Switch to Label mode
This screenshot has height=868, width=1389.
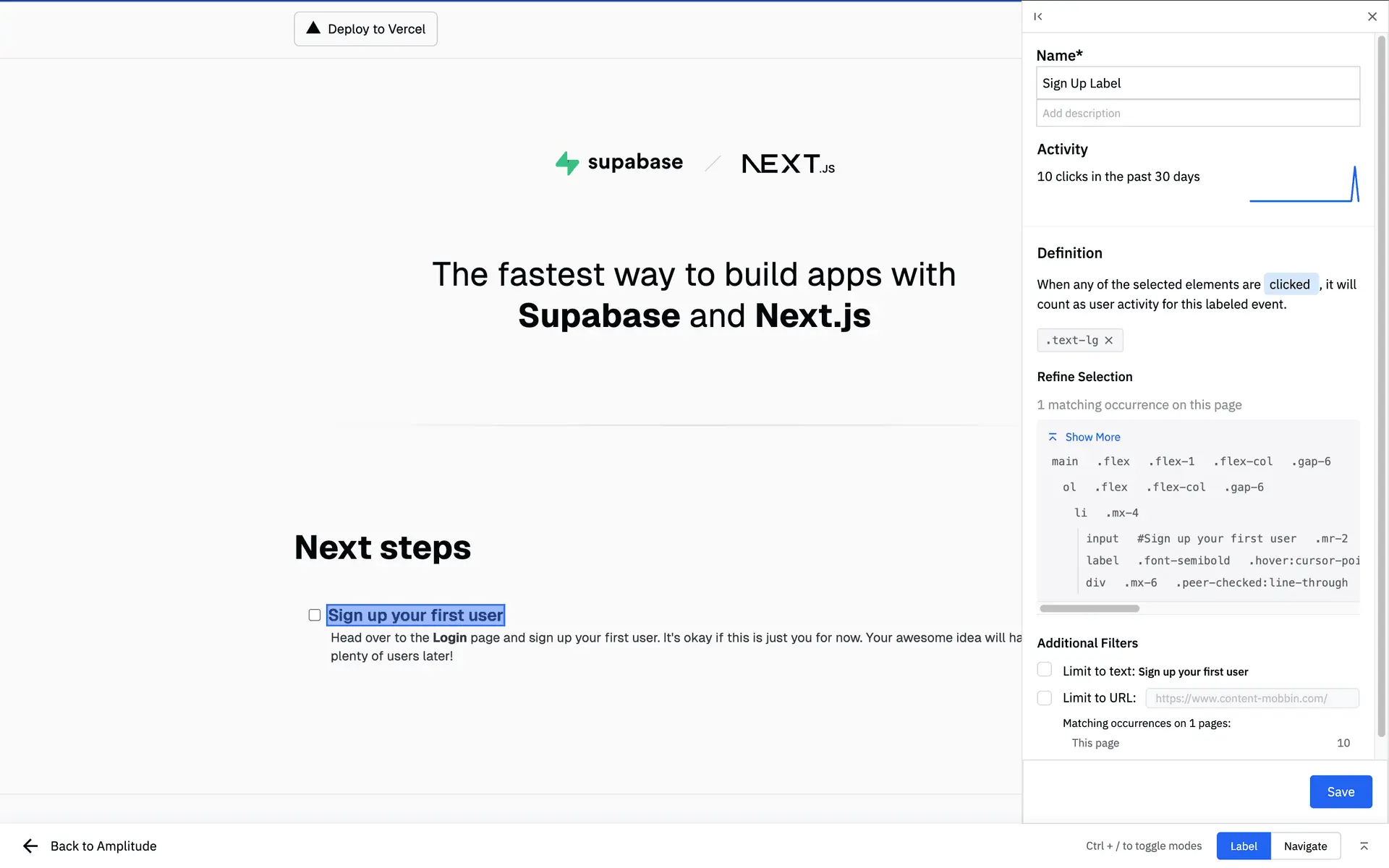(x=1243, y=846)
